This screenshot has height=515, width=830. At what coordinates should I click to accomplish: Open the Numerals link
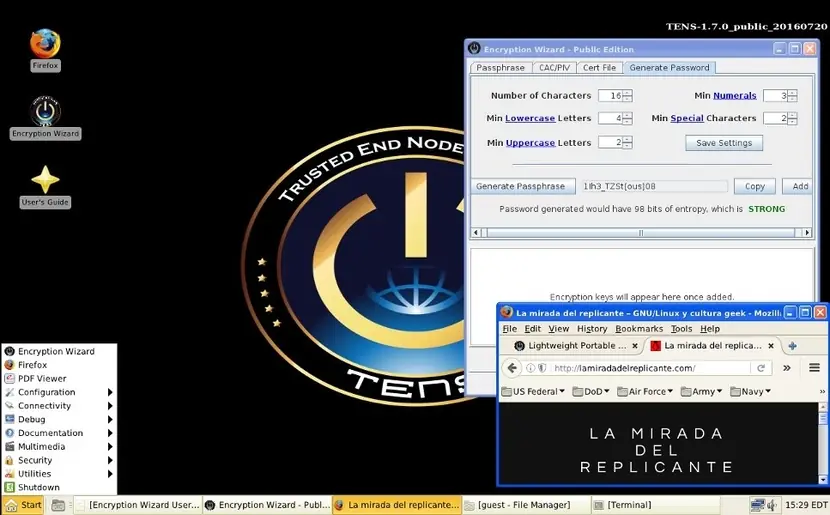point(735,96)
